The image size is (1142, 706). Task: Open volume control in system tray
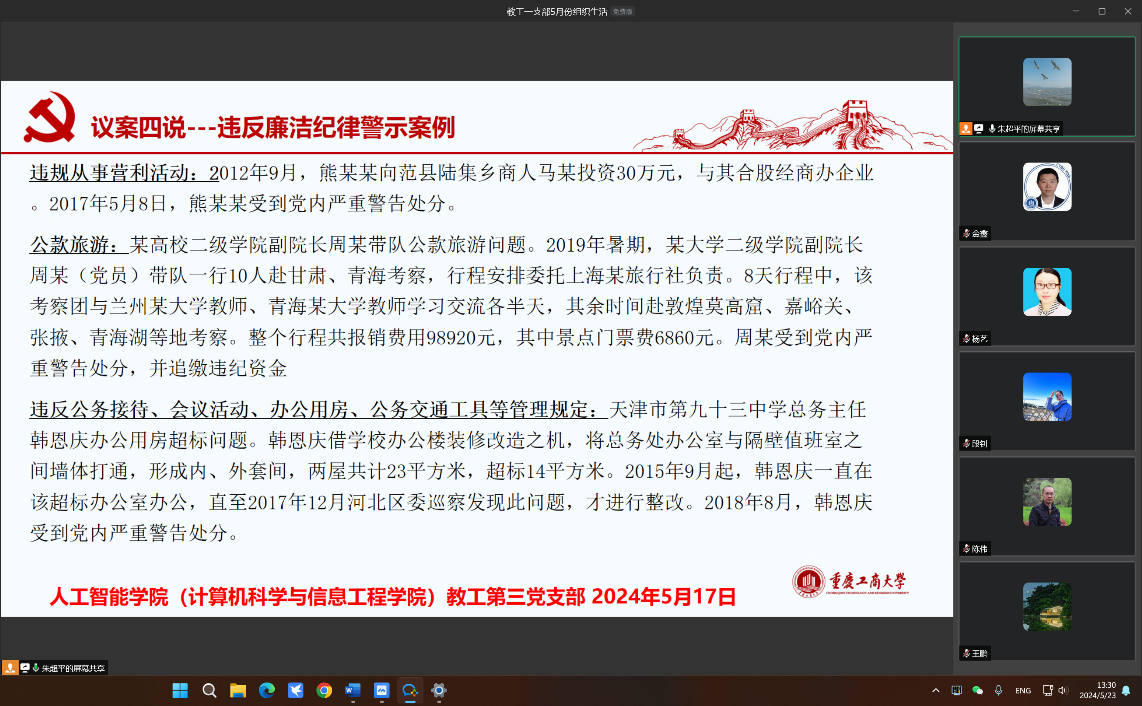point(1062,690)
